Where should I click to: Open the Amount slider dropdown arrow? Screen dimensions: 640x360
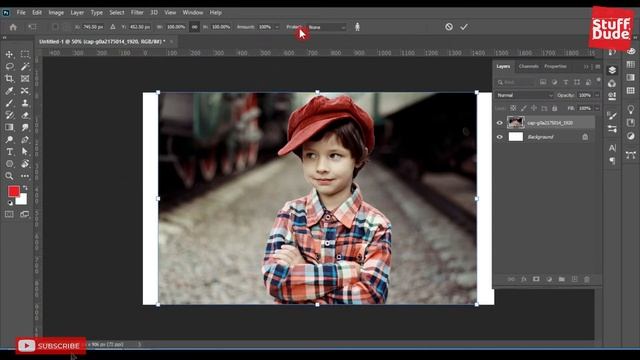(277, 27)
